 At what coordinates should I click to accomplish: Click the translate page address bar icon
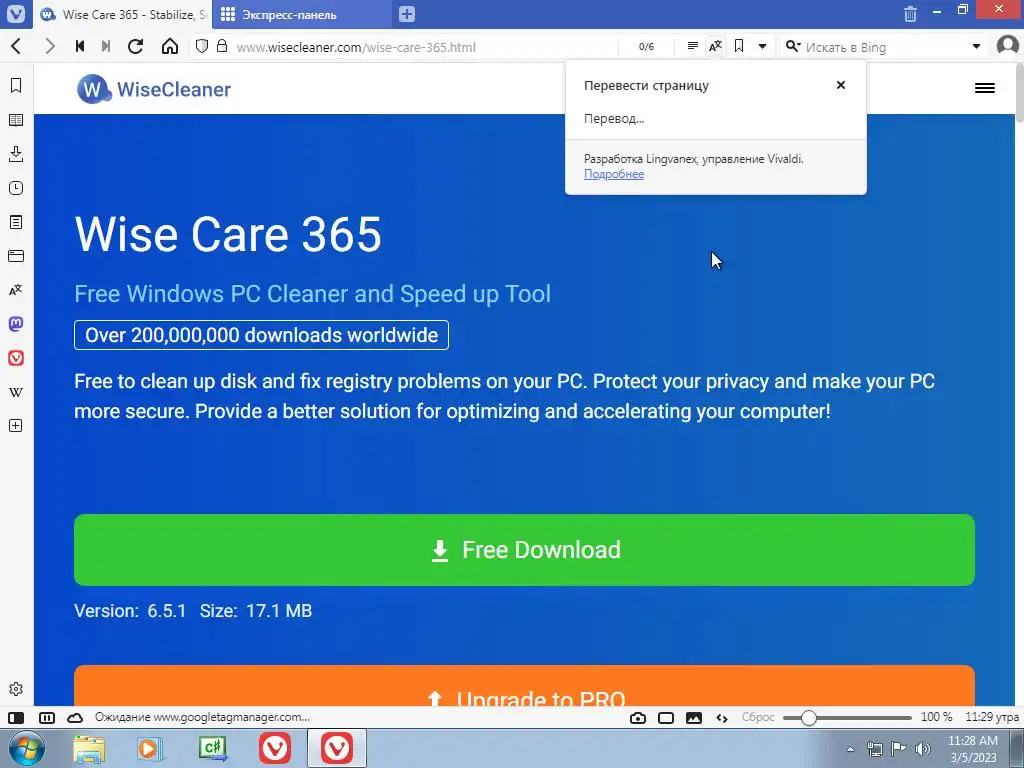tap(716, 46)
